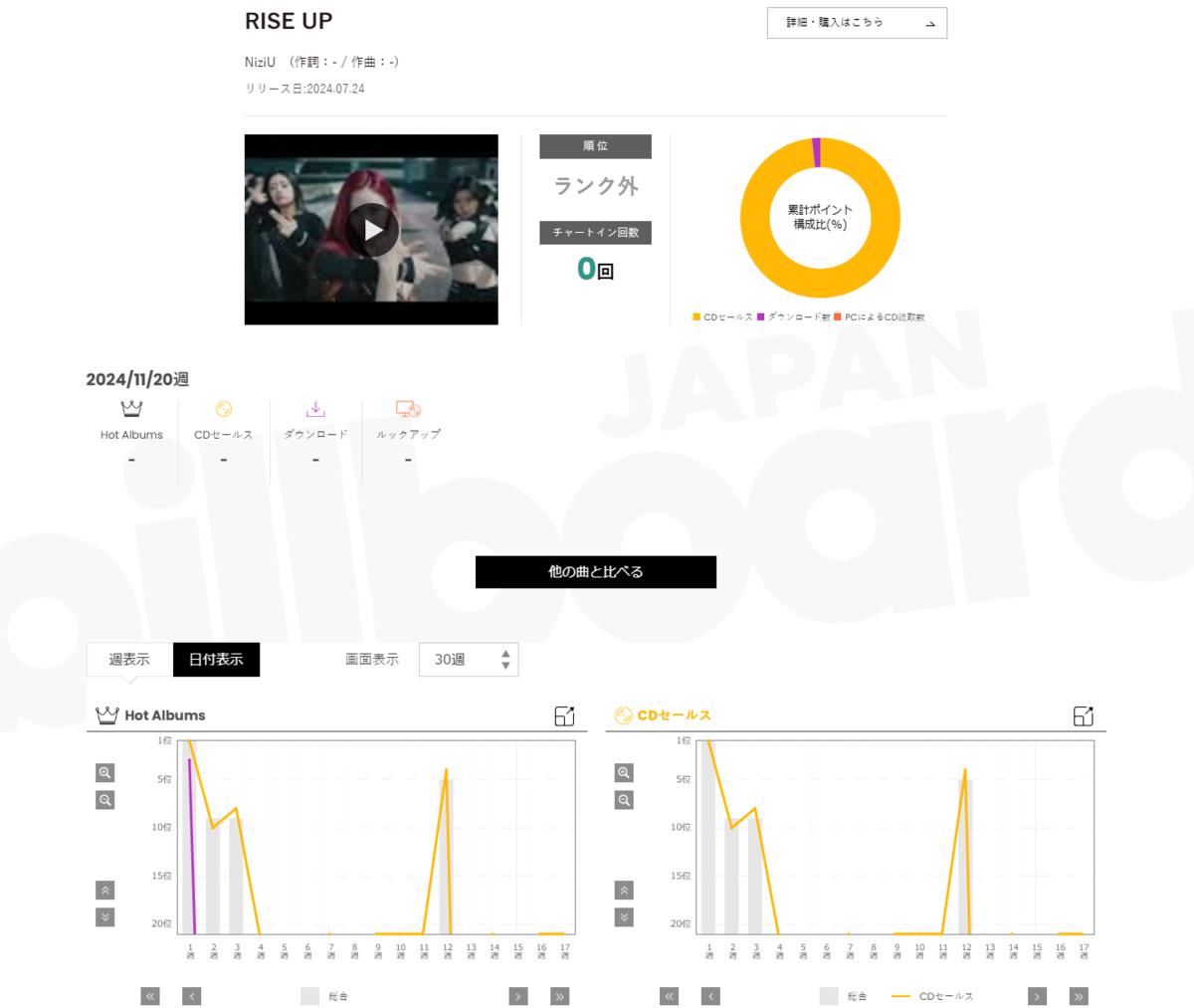Image resolution: width=1194 pixels, height=1008 pixels.
Task: Click the Hot Albums chart heading crown
Action: pos(106,714)
